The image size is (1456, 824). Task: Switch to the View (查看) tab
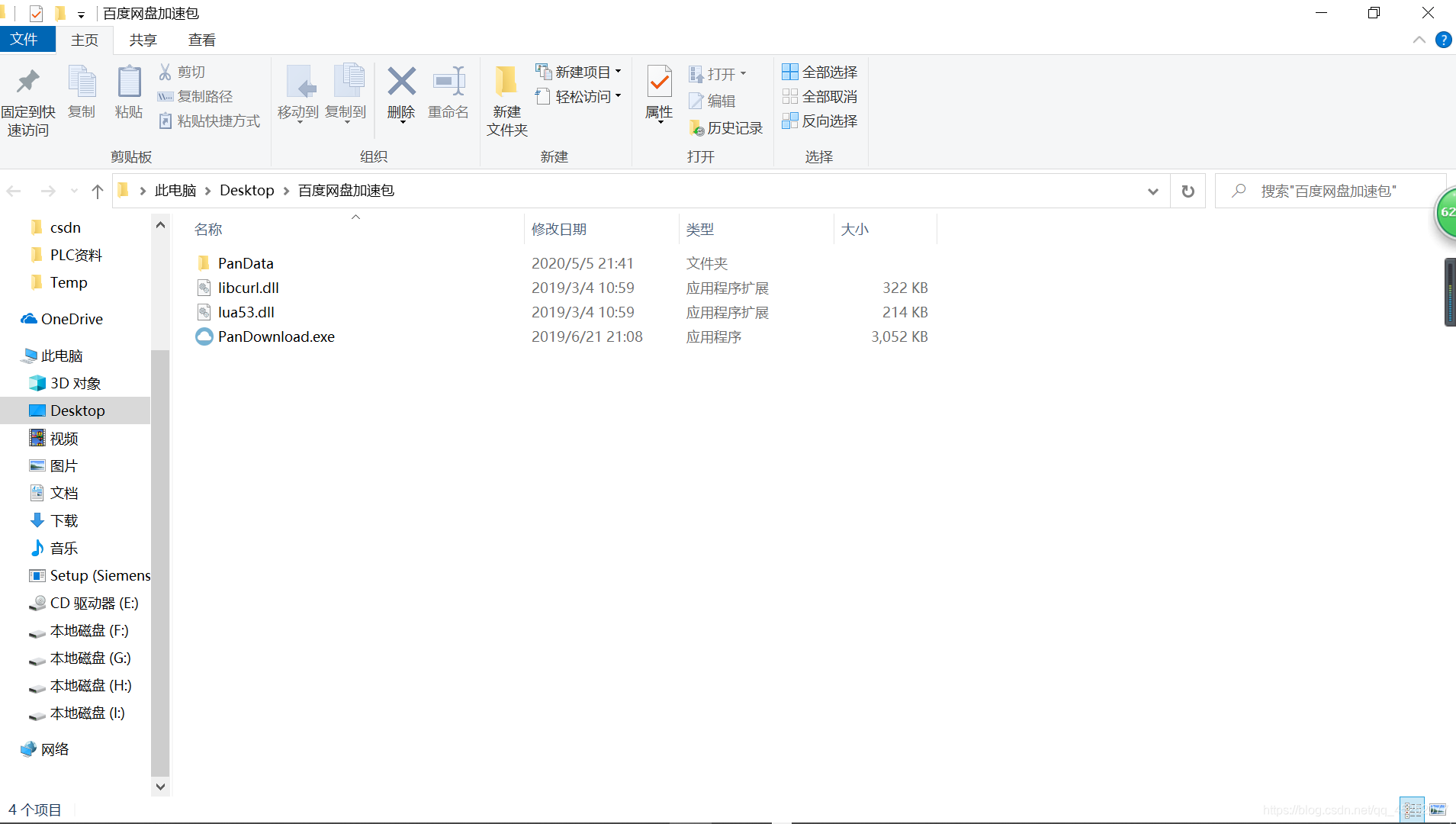[x=202, y=40]
